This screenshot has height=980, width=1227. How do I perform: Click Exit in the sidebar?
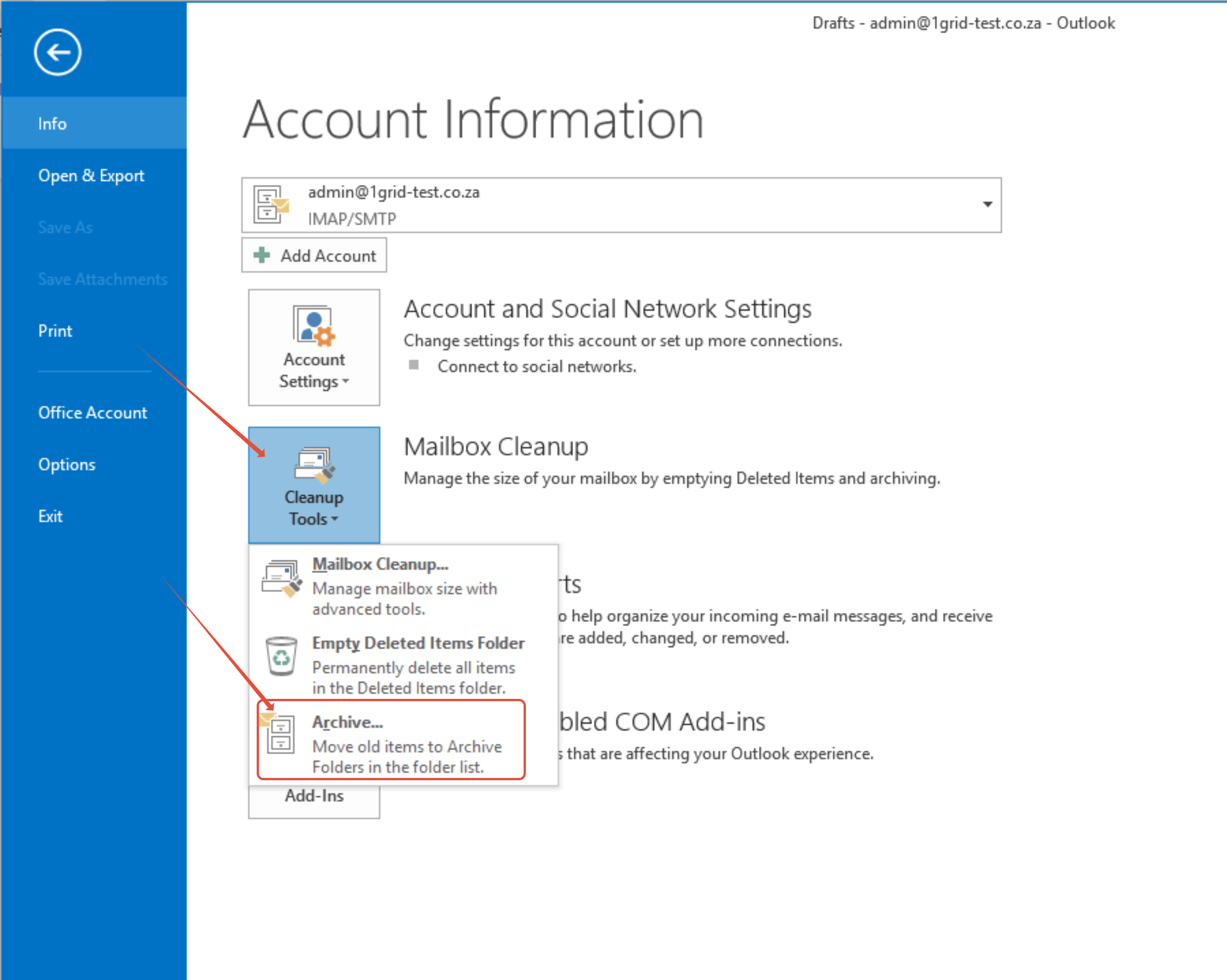(50, 517)
